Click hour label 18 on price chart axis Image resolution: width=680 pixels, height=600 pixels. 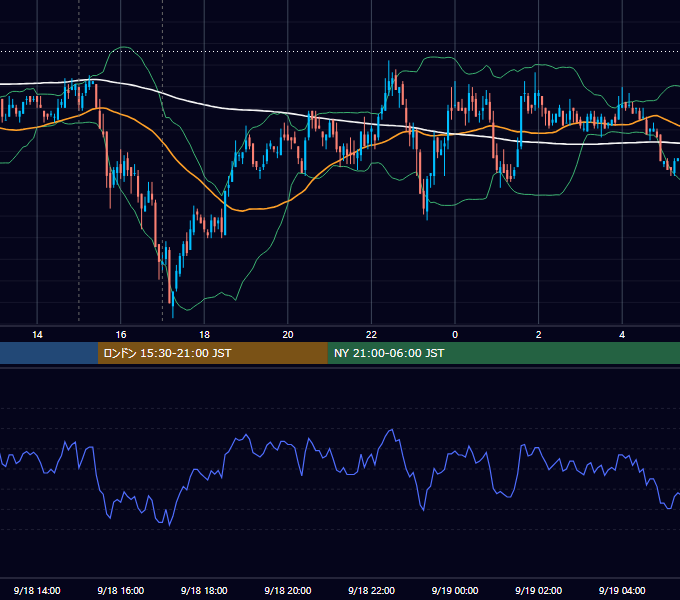pyautogui.click(x=204, y=335)
